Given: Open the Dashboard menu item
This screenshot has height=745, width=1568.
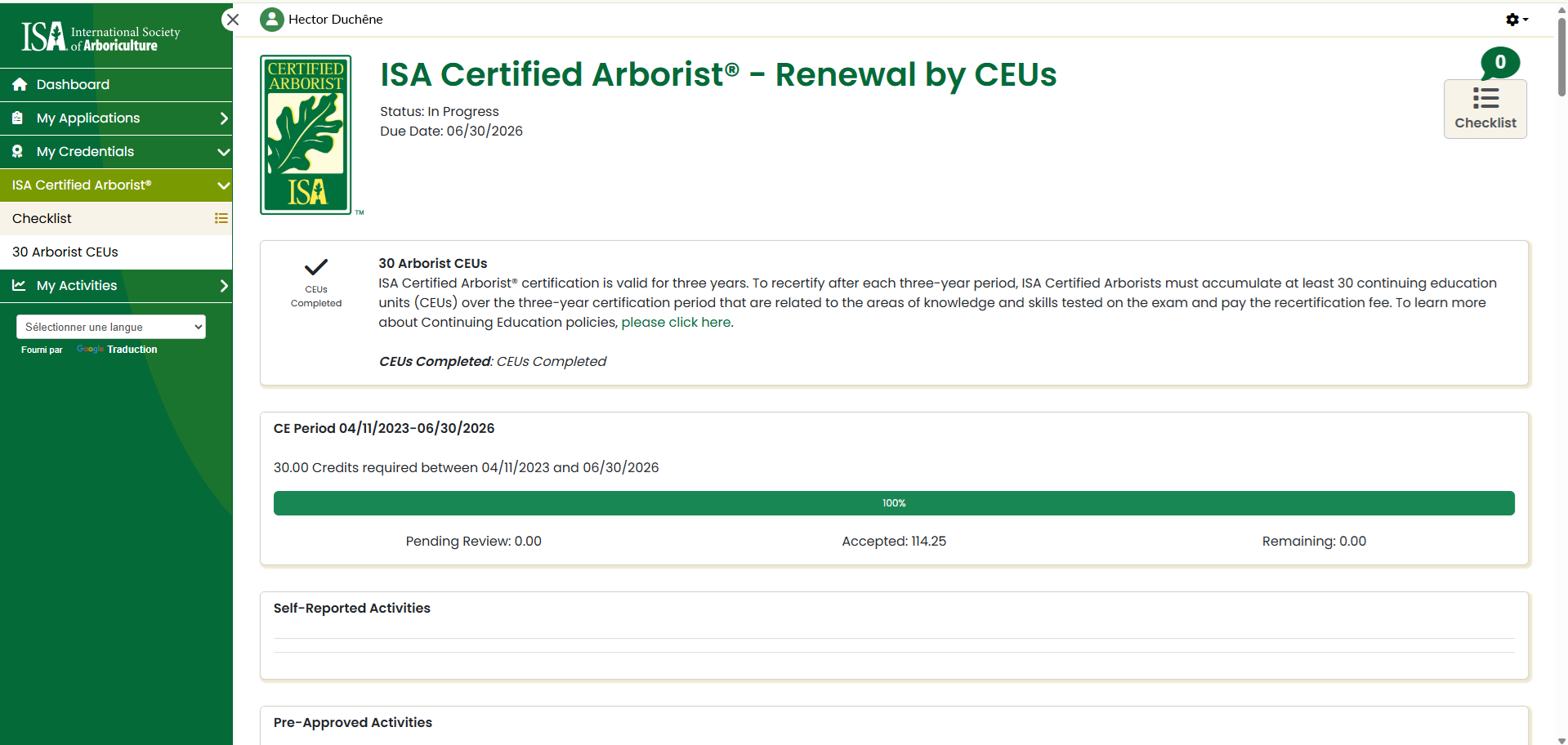Looking at the screenshot, I should [73, 85].
